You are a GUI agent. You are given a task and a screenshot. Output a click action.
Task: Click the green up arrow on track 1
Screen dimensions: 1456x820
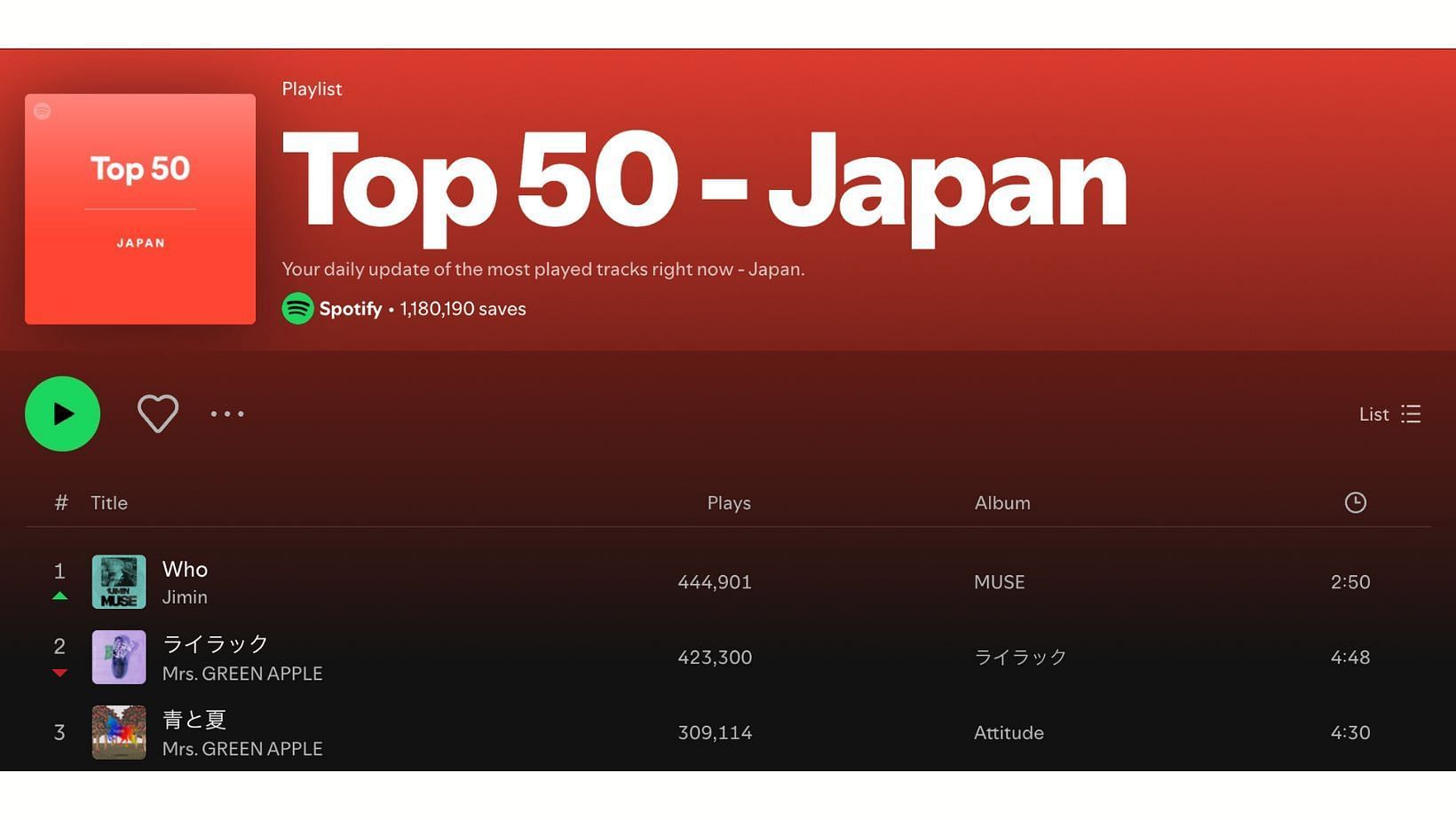coord(59,596)
